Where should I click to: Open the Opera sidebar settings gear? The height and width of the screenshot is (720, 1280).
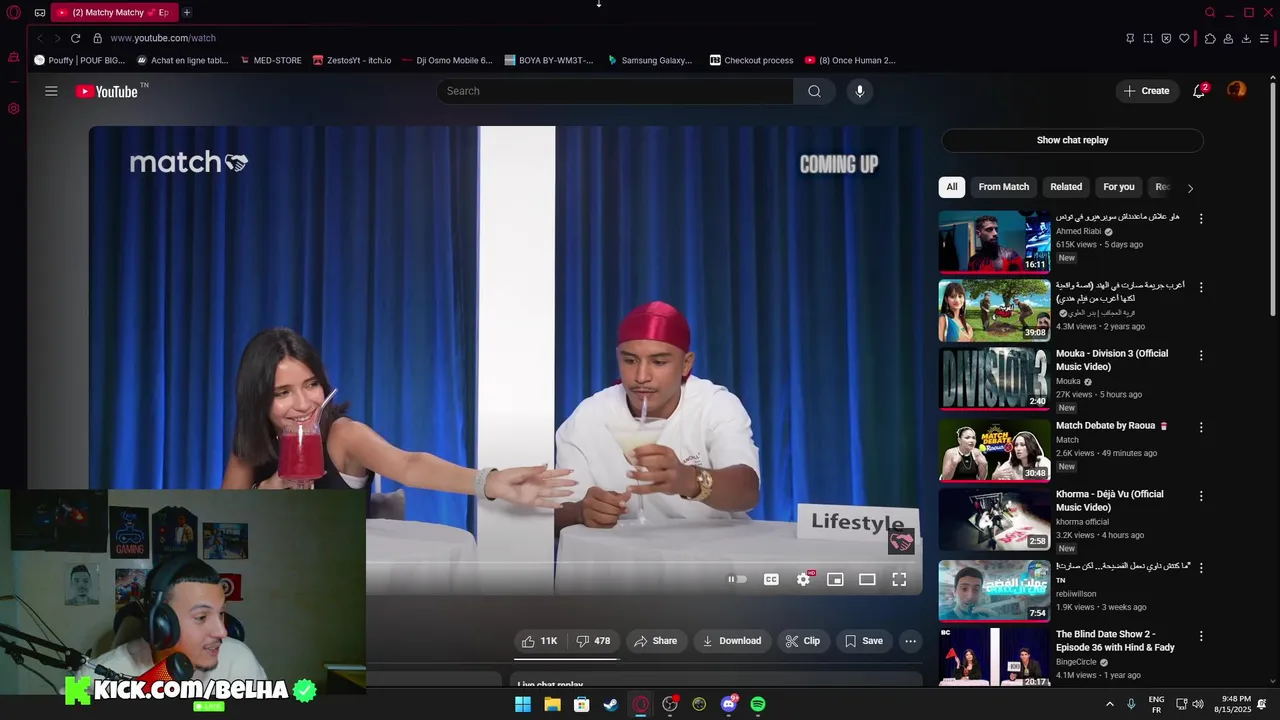coord(14,108)
